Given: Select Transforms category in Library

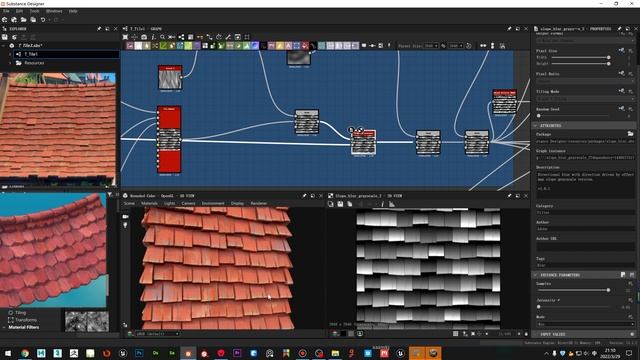Looking at the screenshot, I should 26,320.
